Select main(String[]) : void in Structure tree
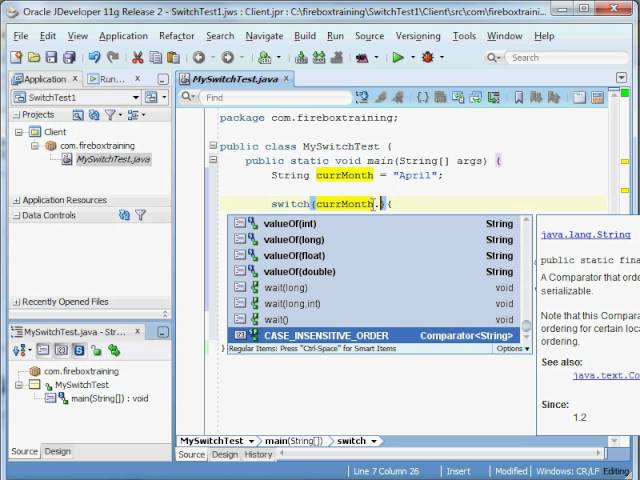Image resolution: width=640 pixels, height=480 pixels. [109, 398]
